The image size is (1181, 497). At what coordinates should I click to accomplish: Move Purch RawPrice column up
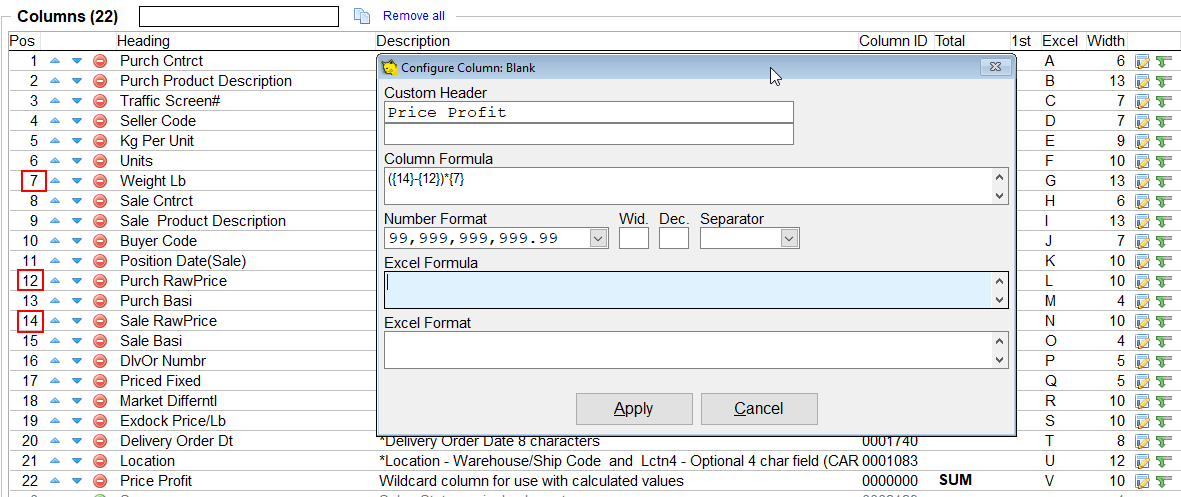click(x=54, y=281)
